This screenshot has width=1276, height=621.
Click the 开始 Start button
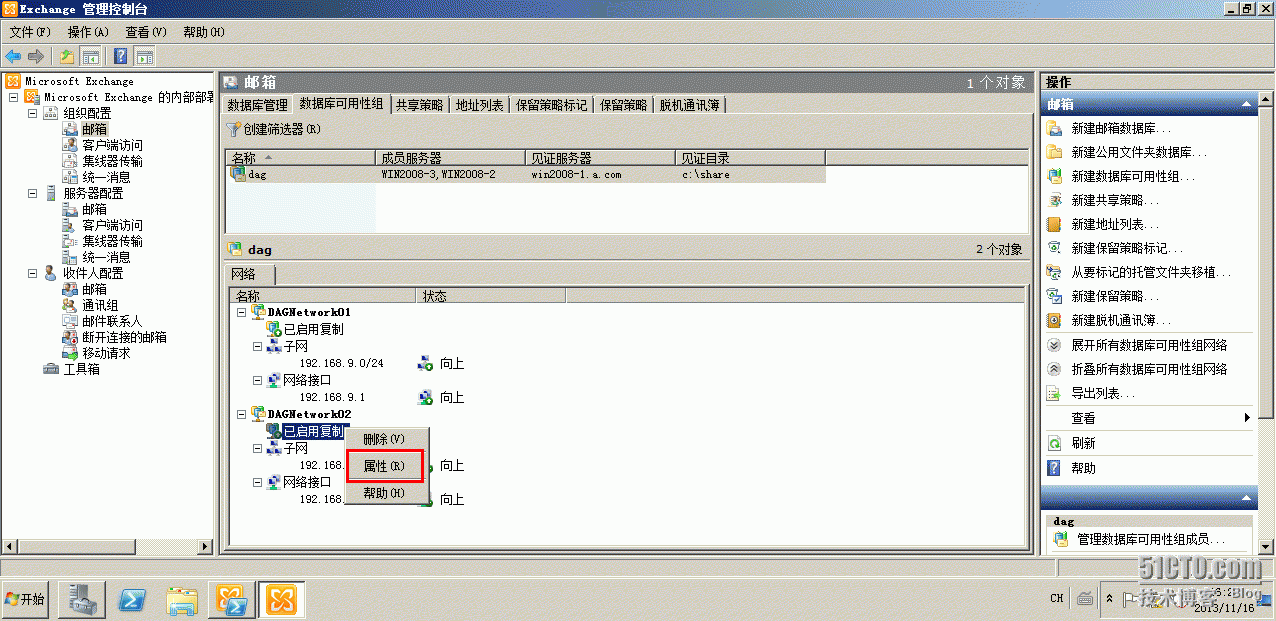pos(26,599)
